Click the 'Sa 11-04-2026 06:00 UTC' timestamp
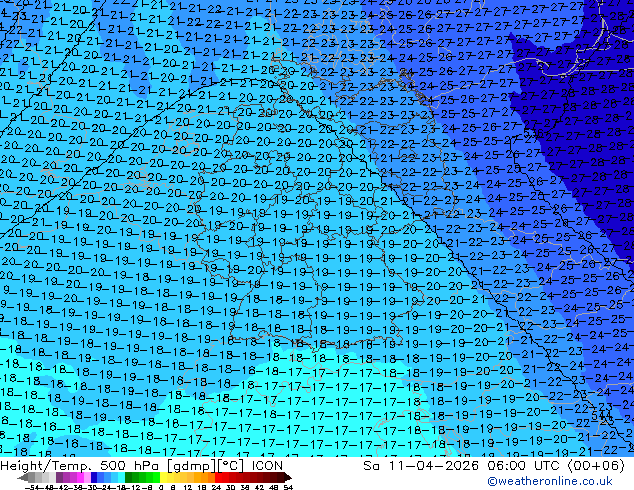634x490 pixels. (463, 466)
